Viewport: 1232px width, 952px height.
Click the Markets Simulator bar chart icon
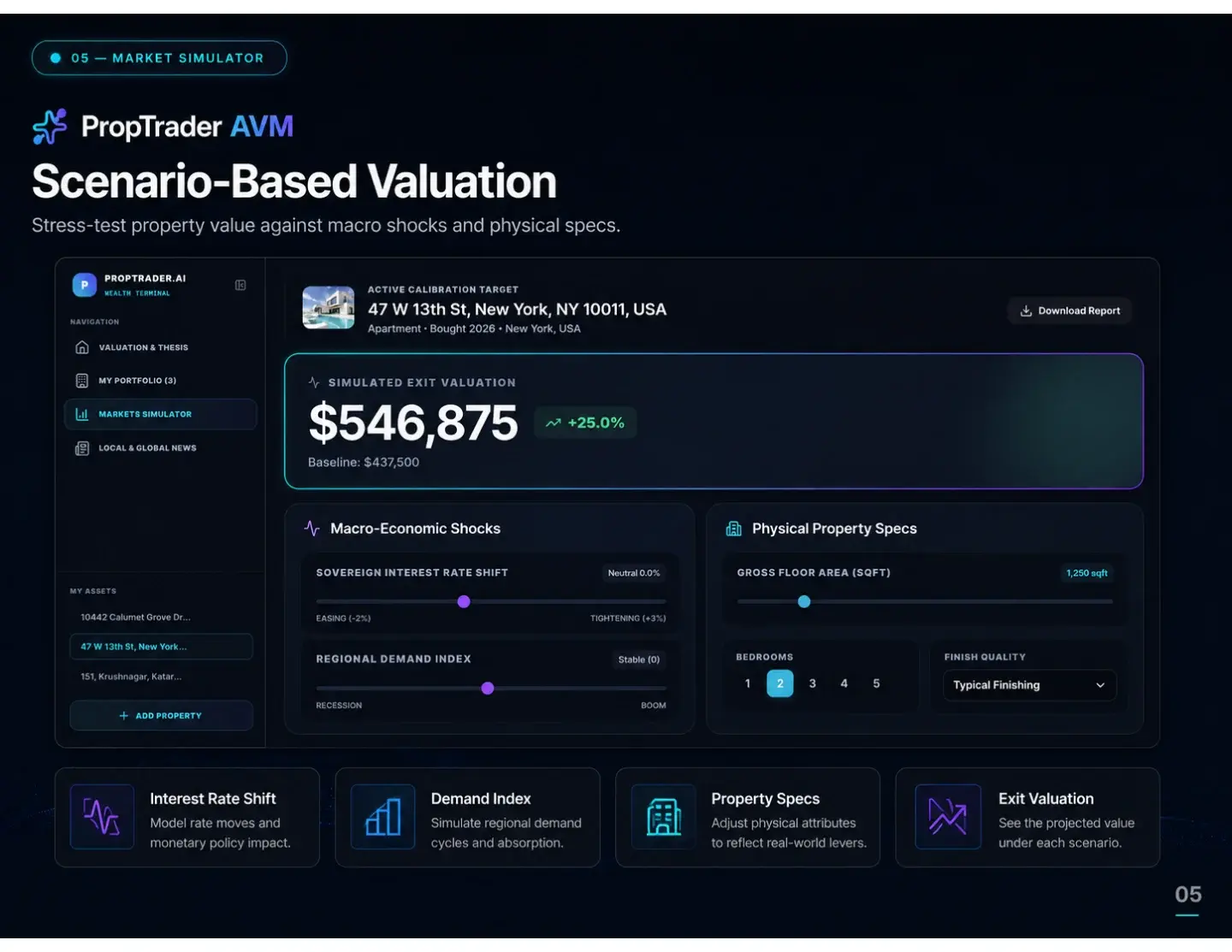[82, 414]
